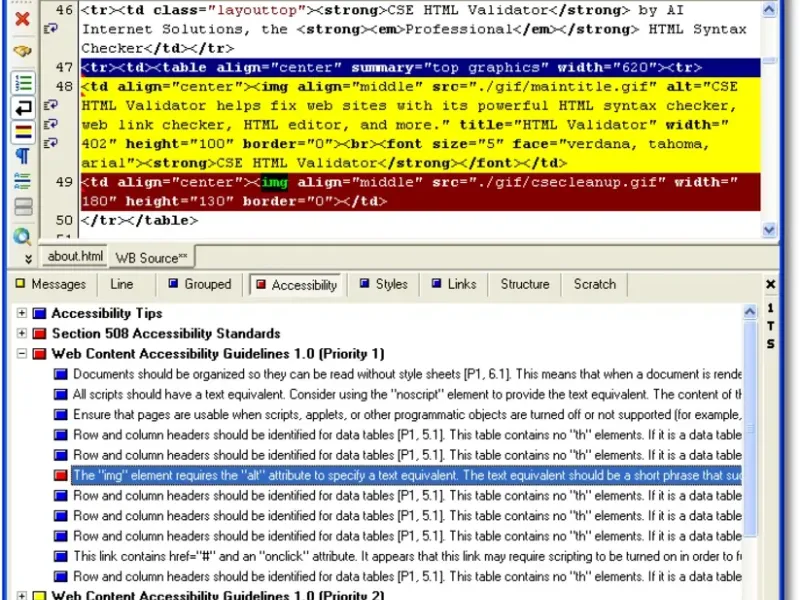Select 'Ensure that pages are usable' message
Viewport: 800px width, 600px height.
pos(407,414)
